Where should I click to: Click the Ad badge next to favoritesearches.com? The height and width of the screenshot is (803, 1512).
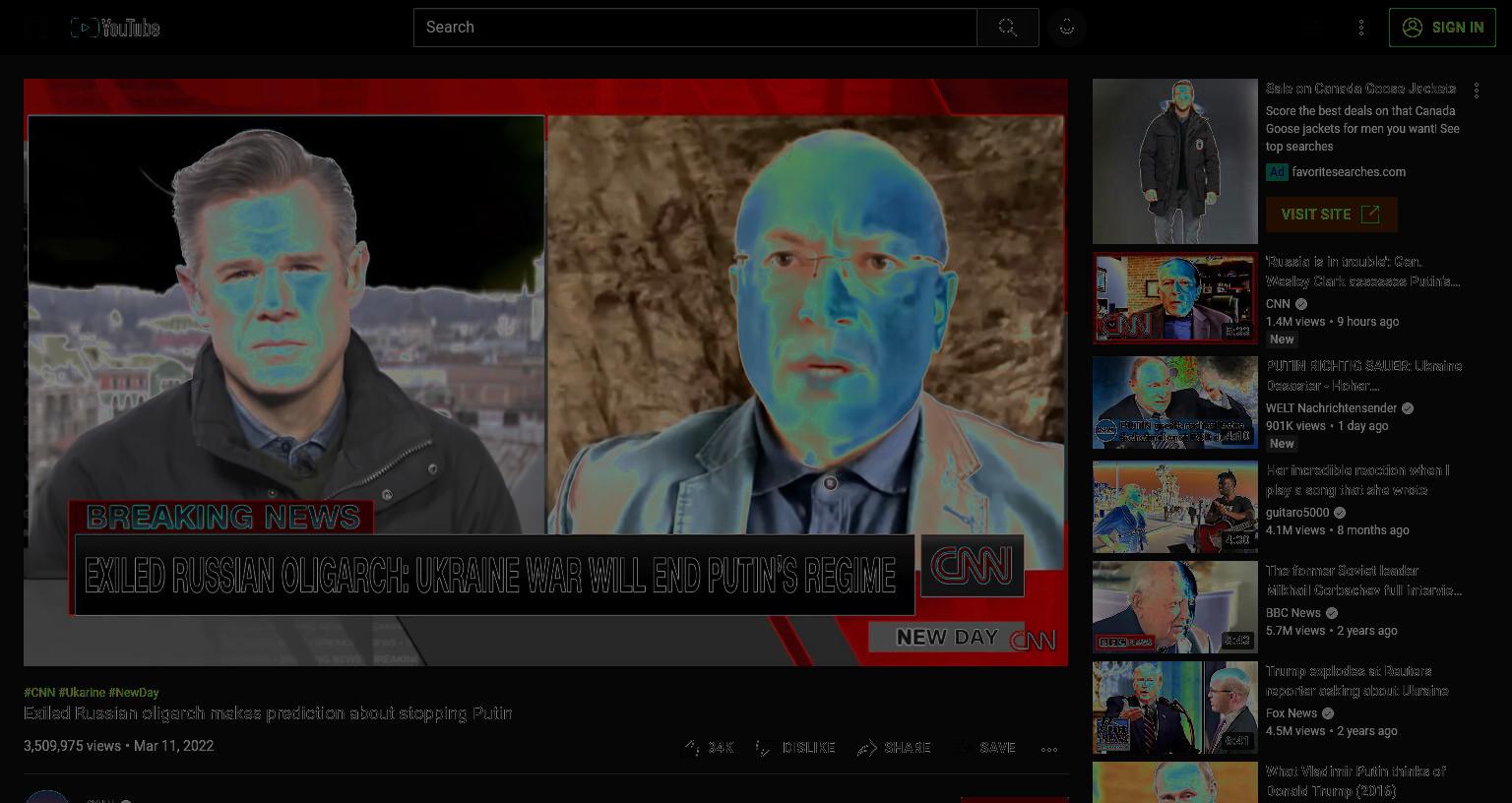[x=1277, y=172]
